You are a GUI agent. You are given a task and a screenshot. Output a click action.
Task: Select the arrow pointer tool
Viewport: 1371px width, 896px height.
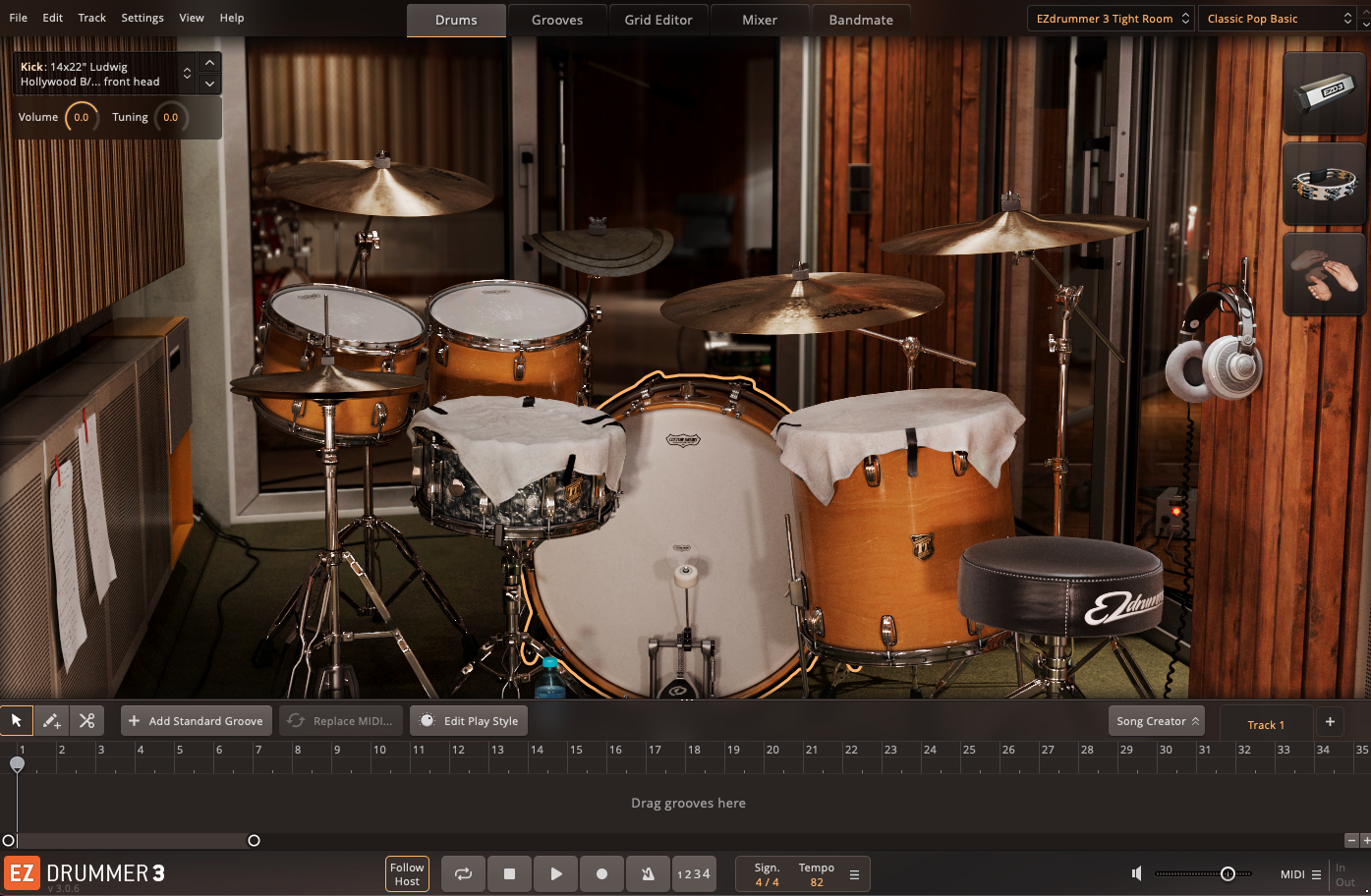pos(17,721)
